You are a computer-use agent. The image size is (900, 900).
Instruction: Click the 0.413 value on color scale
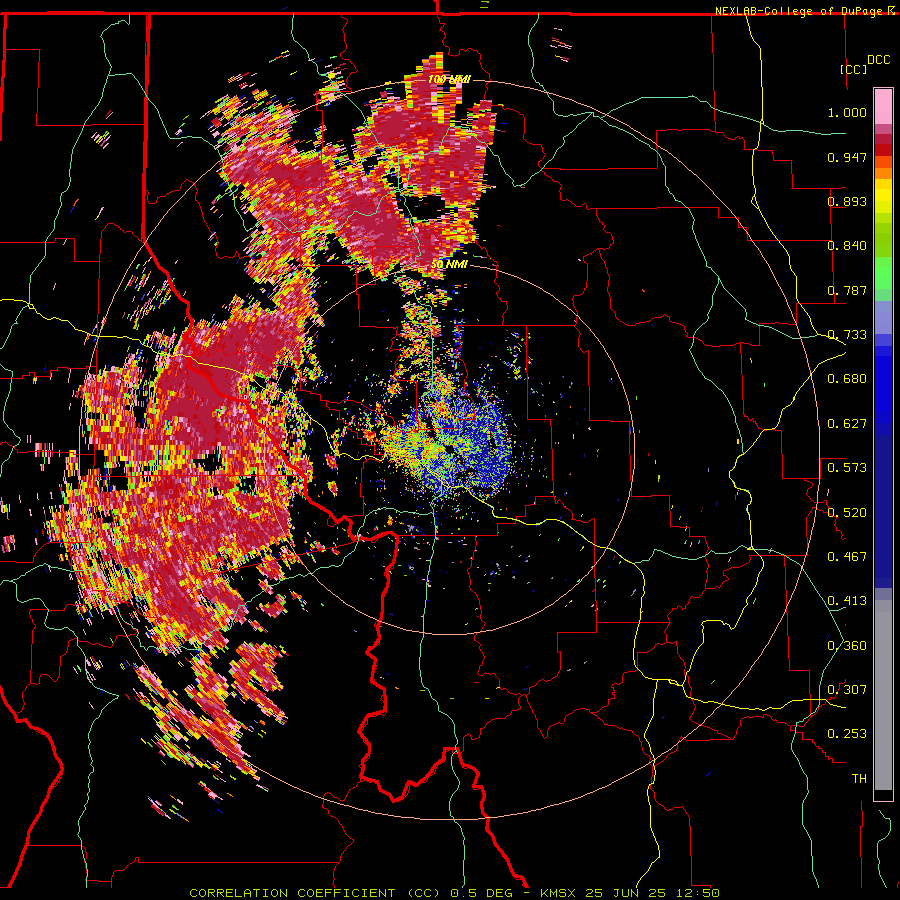pos(847,601)
